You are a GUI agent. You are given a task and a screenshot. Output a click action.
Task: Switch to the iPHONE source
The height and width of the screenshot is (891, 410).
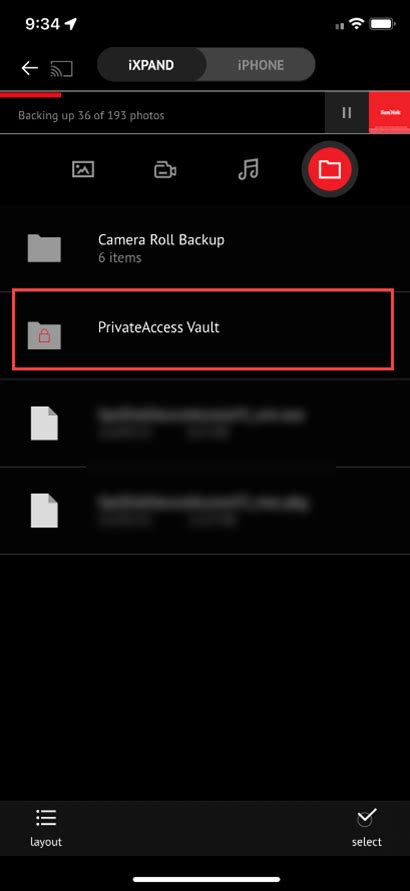coord(261,65)
